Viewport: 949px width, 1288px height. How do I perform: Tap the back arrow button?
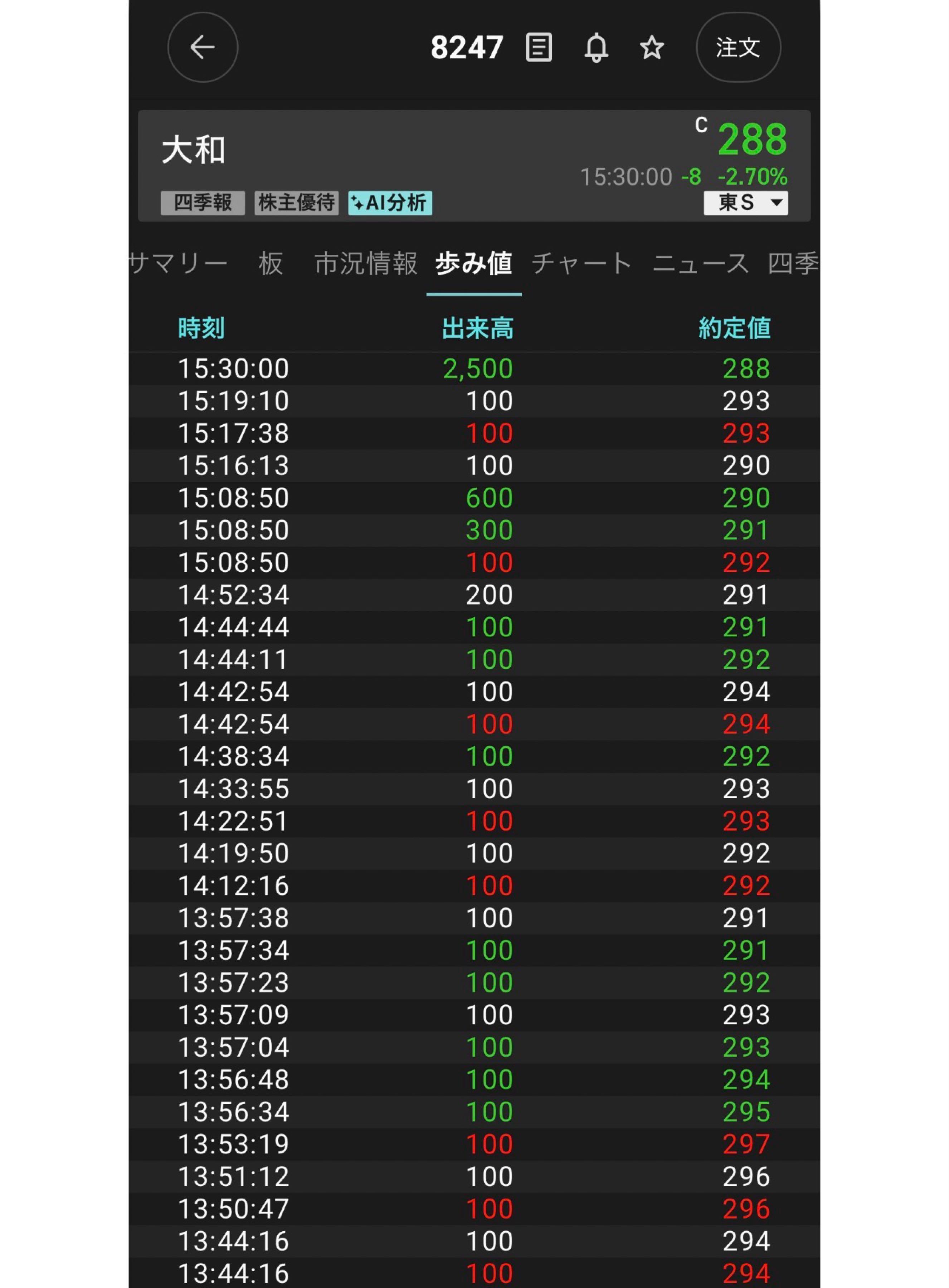(203, 47)
